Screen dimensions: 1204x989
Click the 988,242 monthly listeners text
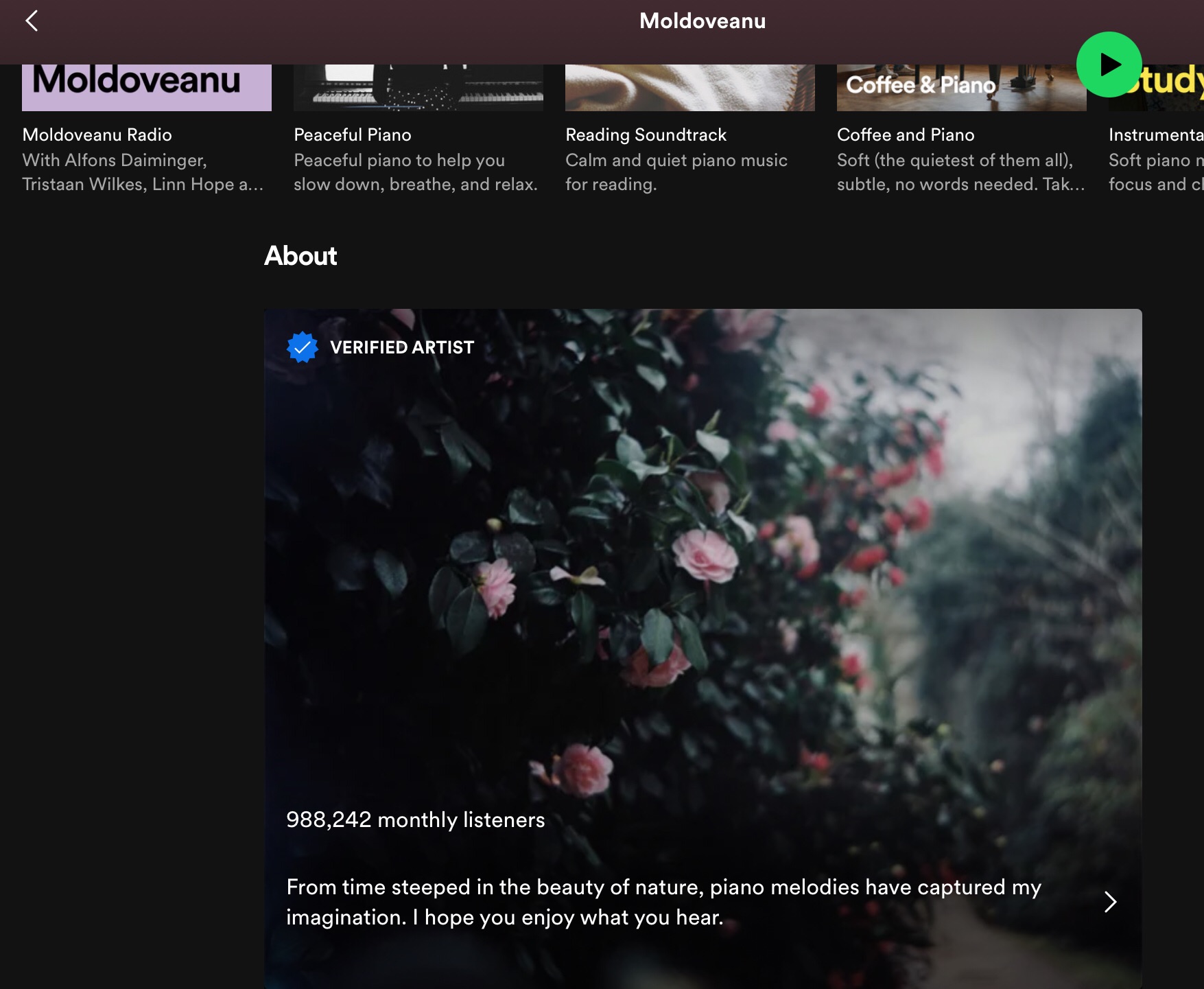tap(415, 819)
